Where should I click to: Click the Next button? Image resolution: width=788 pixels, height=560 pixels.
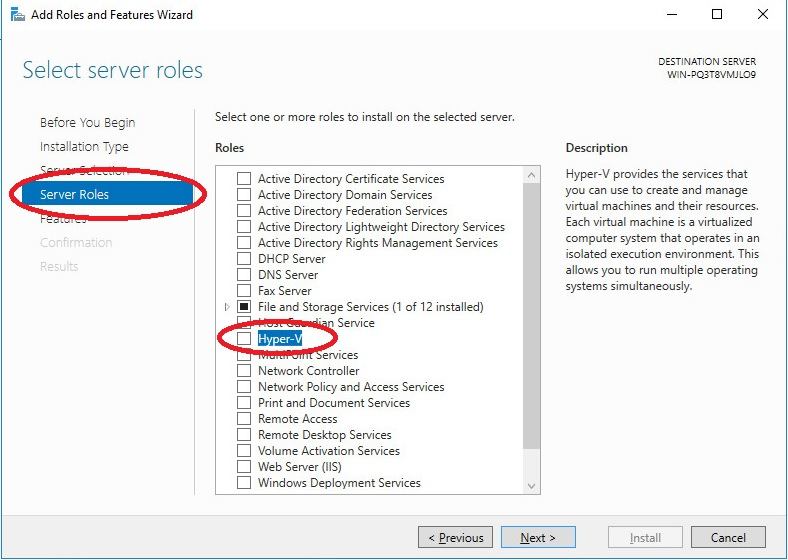pyautogui.click(x=538, y=538)
